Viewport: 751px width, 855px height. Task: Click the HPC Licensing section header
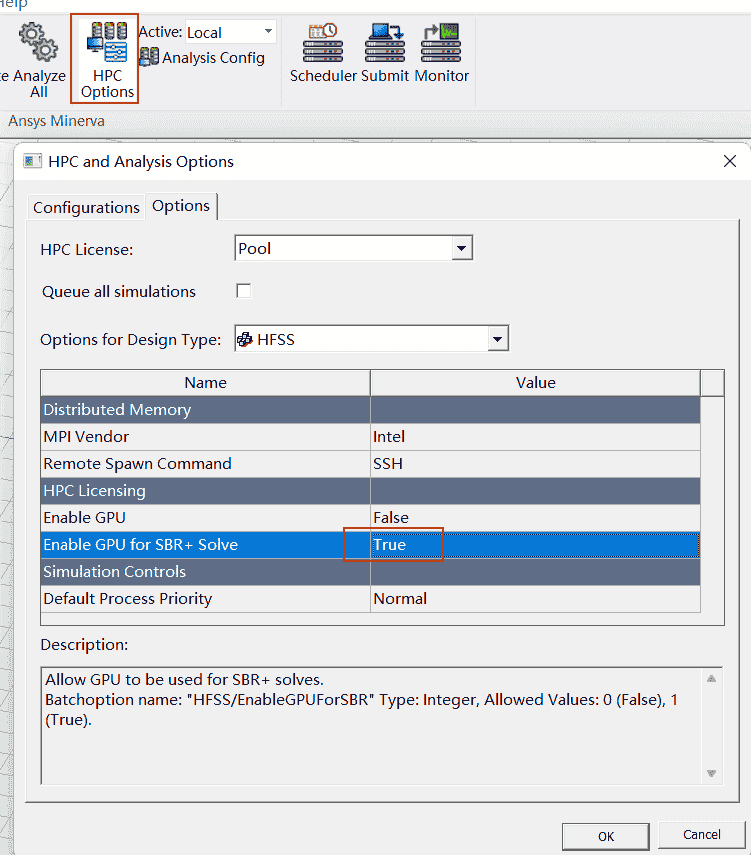coord(371,491)
